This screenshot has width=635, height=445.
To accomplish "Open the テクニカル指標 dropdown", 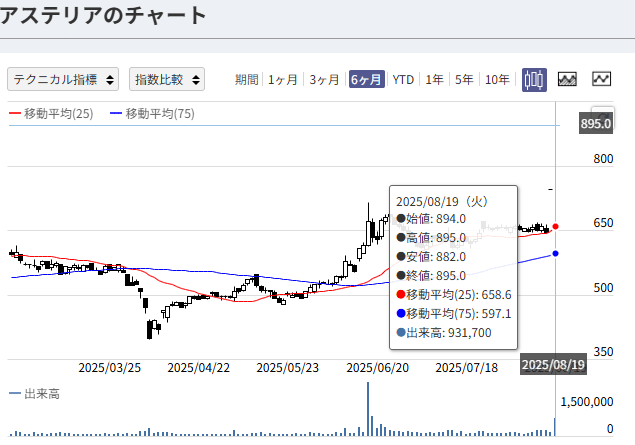I will click(63, 79).
